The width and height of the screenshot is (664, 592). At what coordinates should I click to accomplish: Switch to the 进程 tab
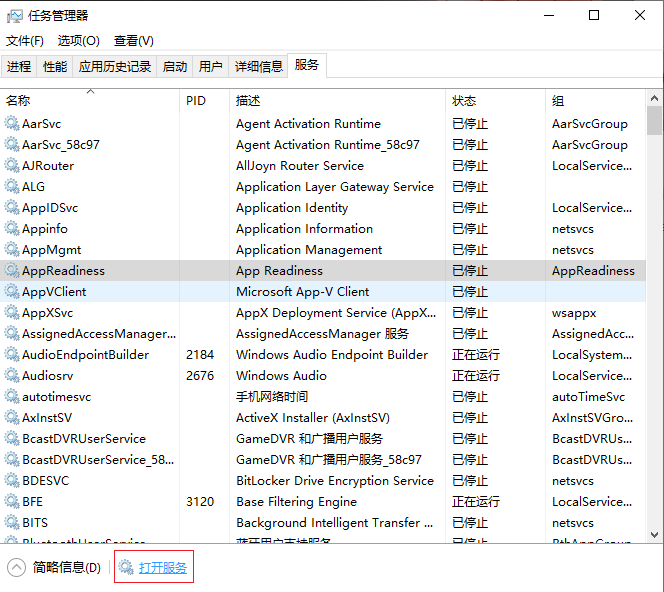point(19,67)
